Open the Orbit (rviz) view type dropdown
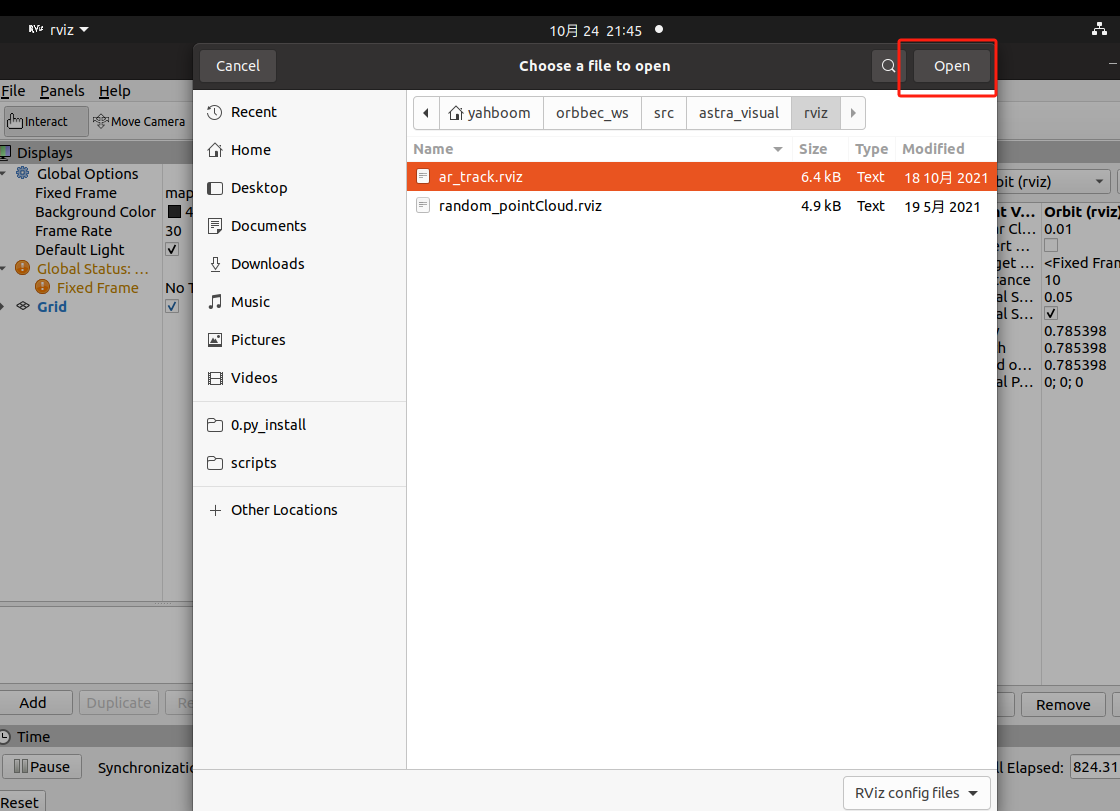 1053,181
